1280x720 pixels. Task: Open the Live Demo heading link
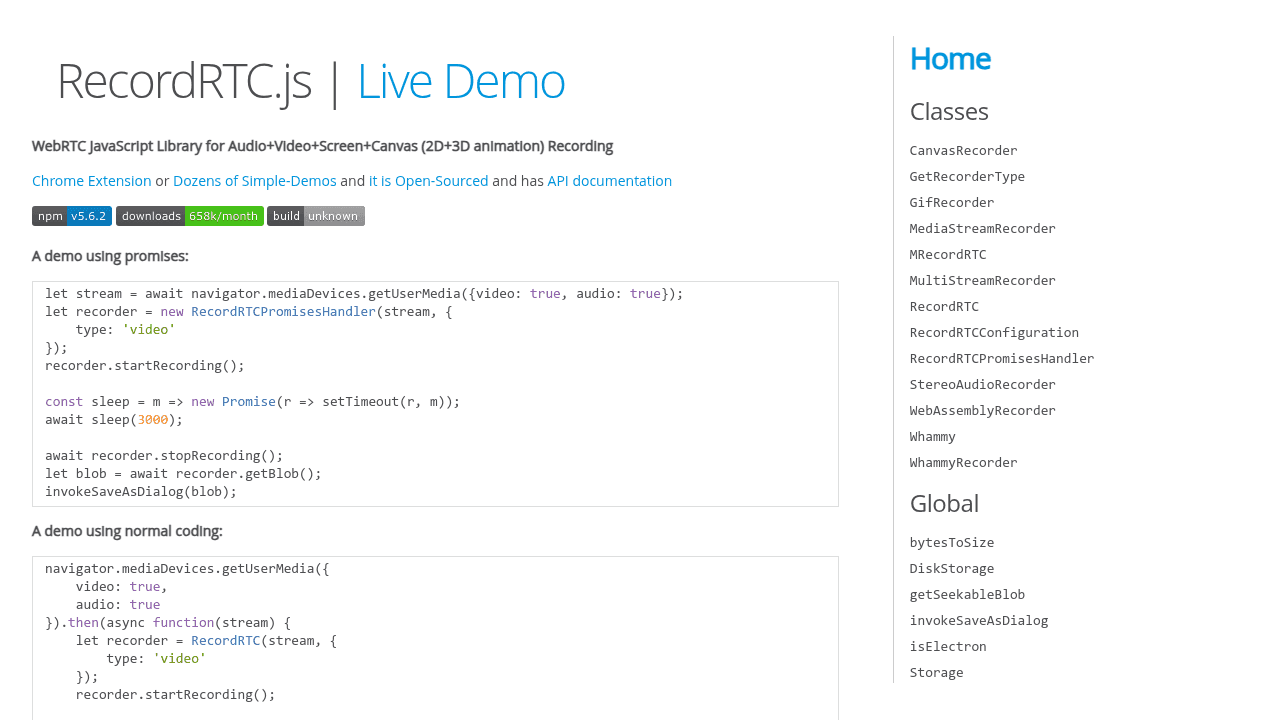461,81
